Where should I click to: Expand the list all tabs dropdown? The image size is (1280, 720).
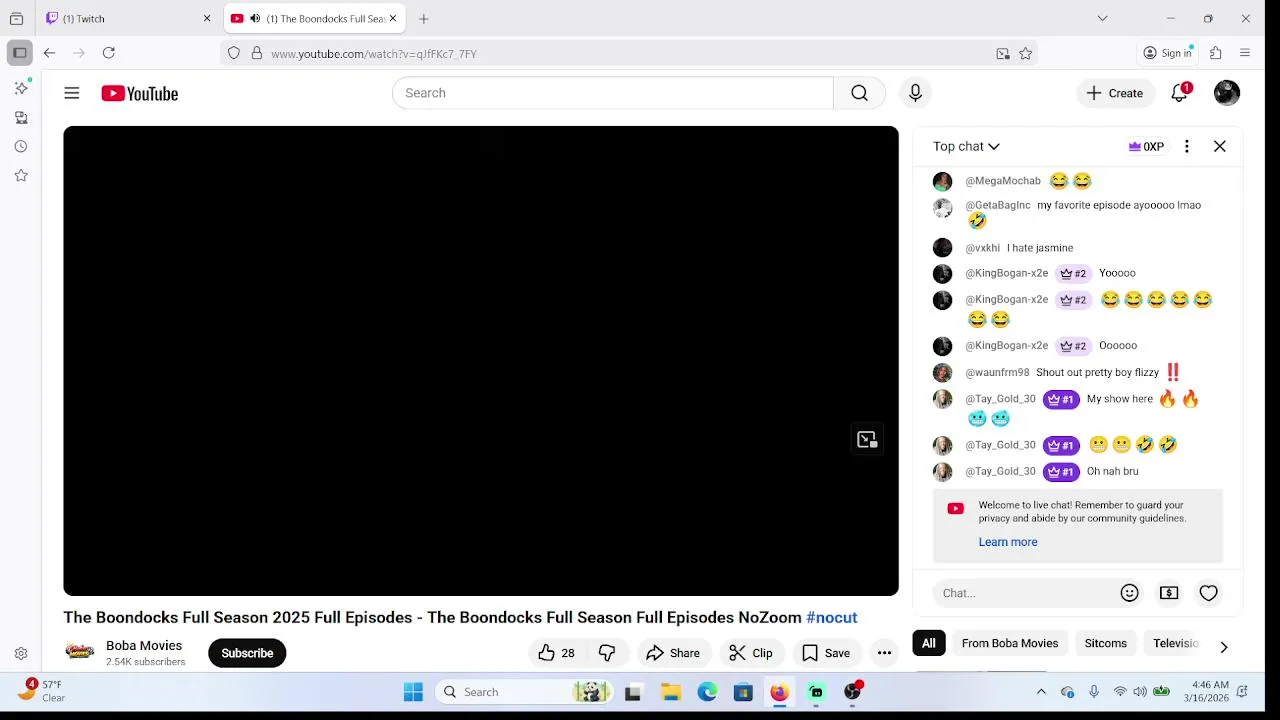[1102, 18]
